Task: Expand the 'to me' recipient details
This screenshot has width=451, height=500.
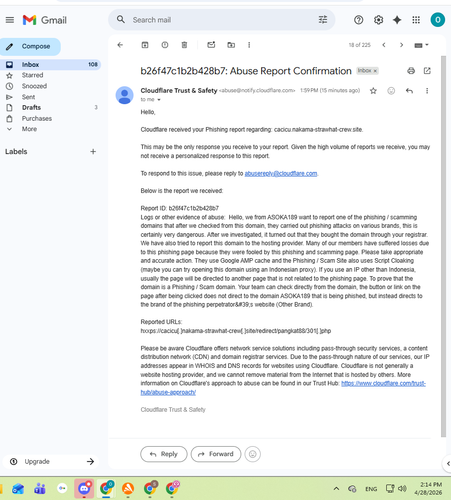Action: pyautogui.click(x=159, y=100)
